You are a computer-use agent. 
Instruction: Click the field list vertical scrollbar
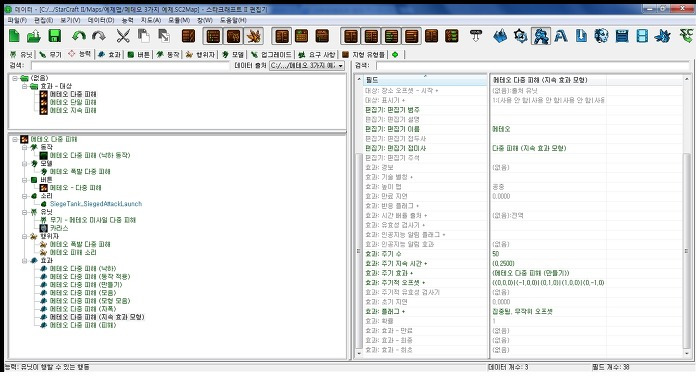[x=358, y=251]
